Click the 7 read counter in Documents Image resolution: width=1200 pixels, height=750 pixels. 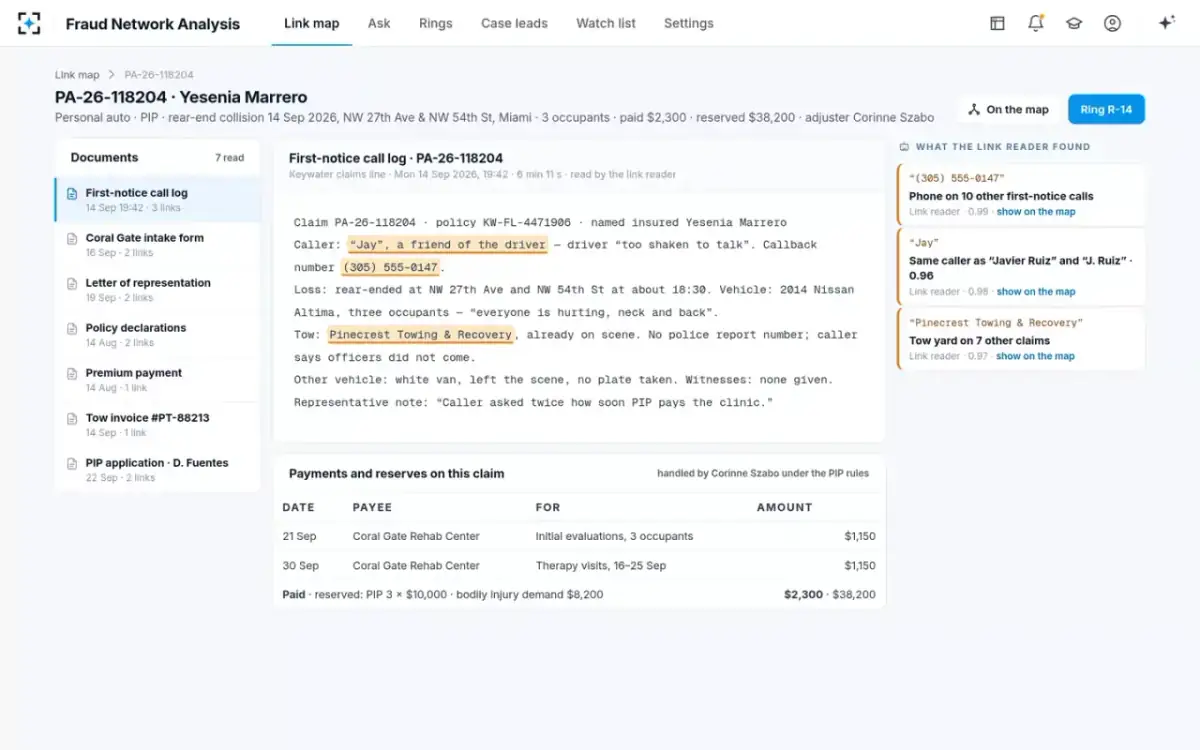[229, 158]
